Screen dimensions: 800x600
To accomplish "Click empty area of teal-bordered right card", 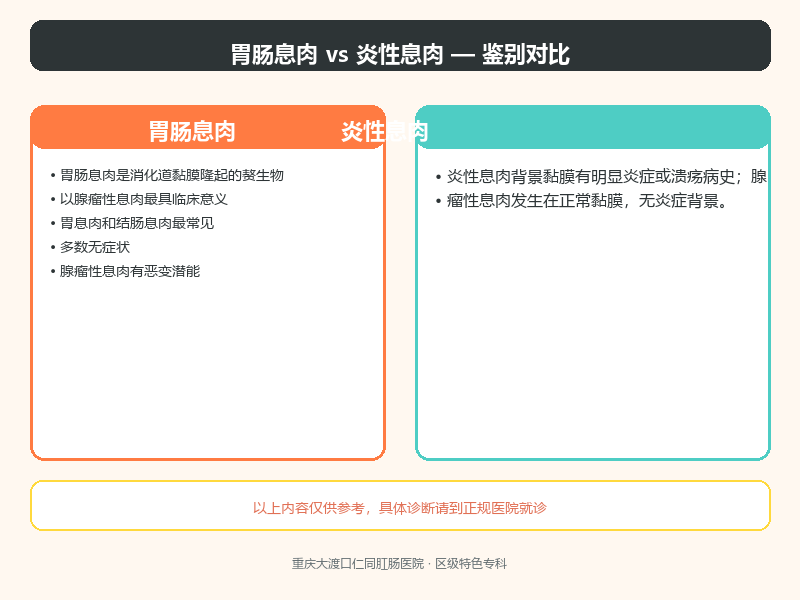I will pos(593,332).
